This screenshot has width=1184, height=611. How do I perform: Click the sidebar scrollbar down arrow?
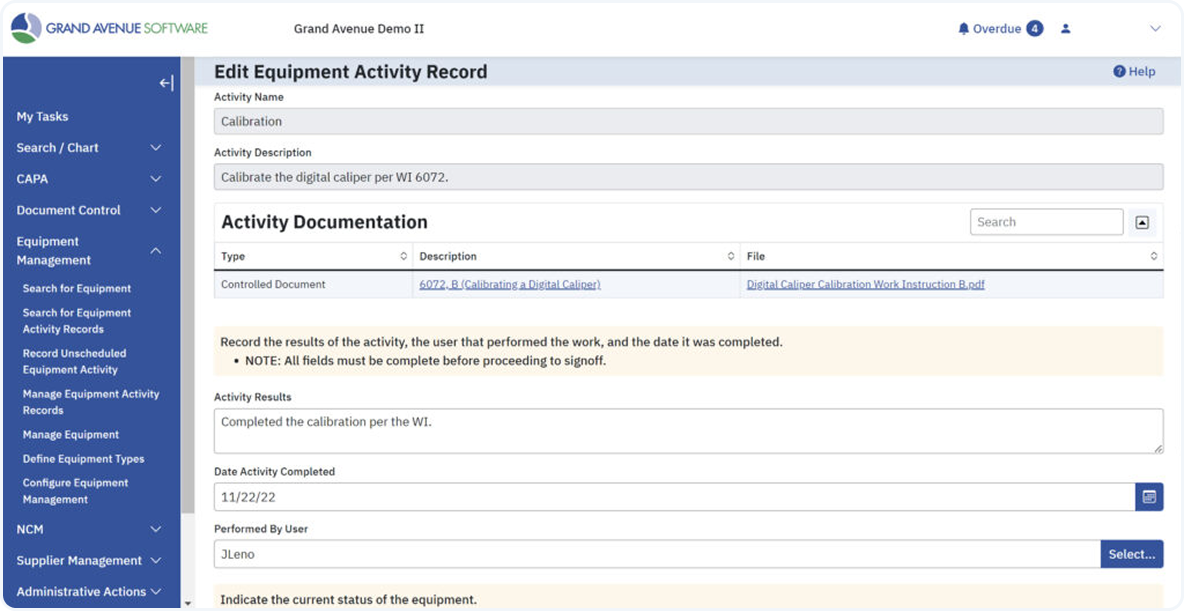[187, 603]
